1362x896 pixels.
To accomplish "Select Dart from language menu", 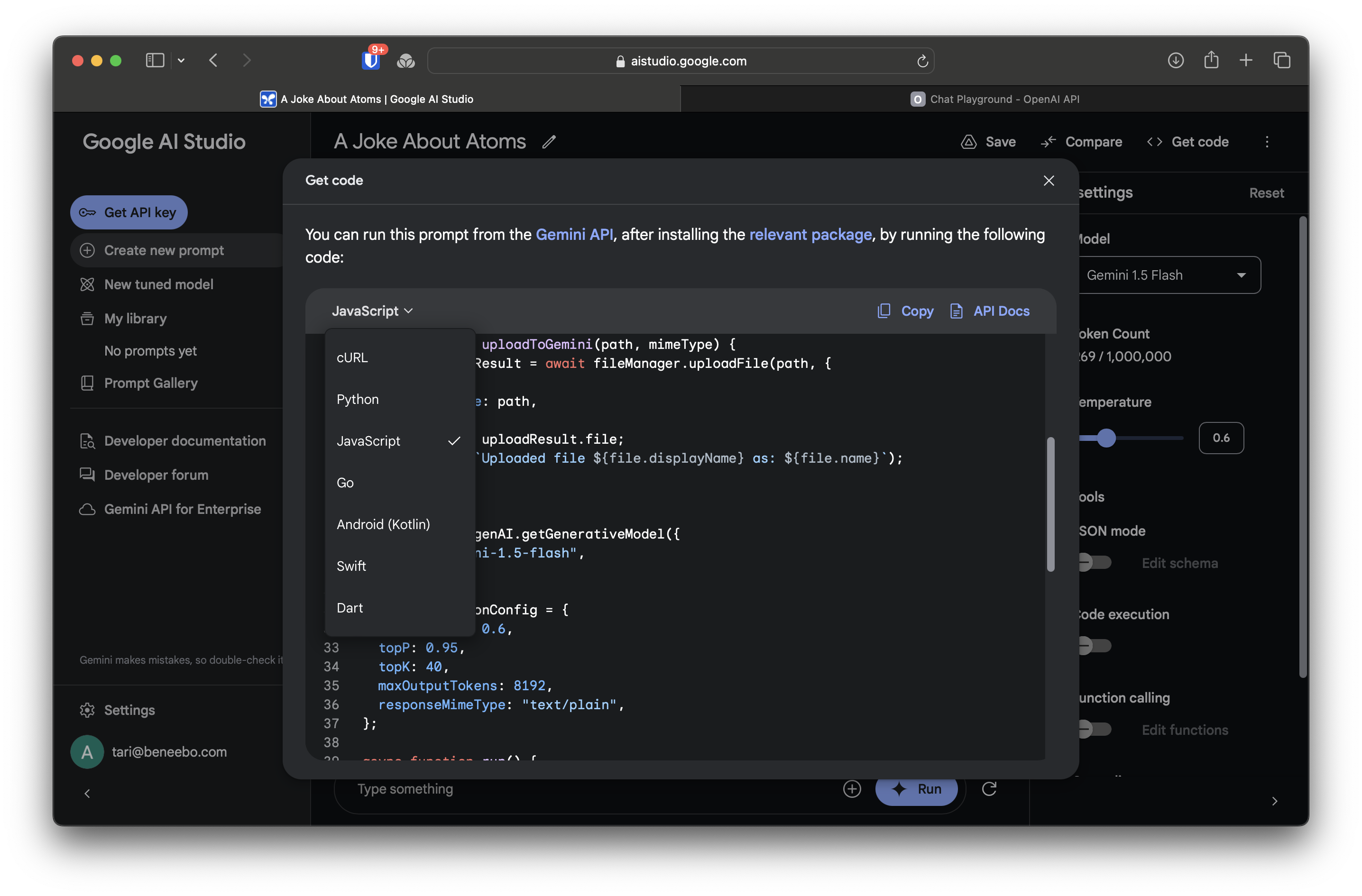I will tap(400, 608).
